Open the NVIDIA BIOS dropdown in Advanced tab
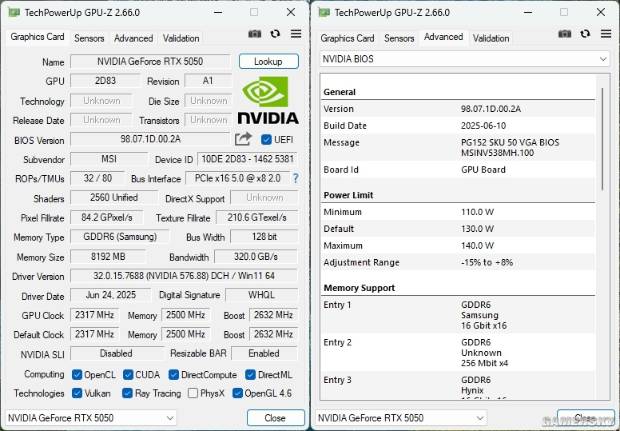Screen dimensions: 620x431 tap(465, 59)
